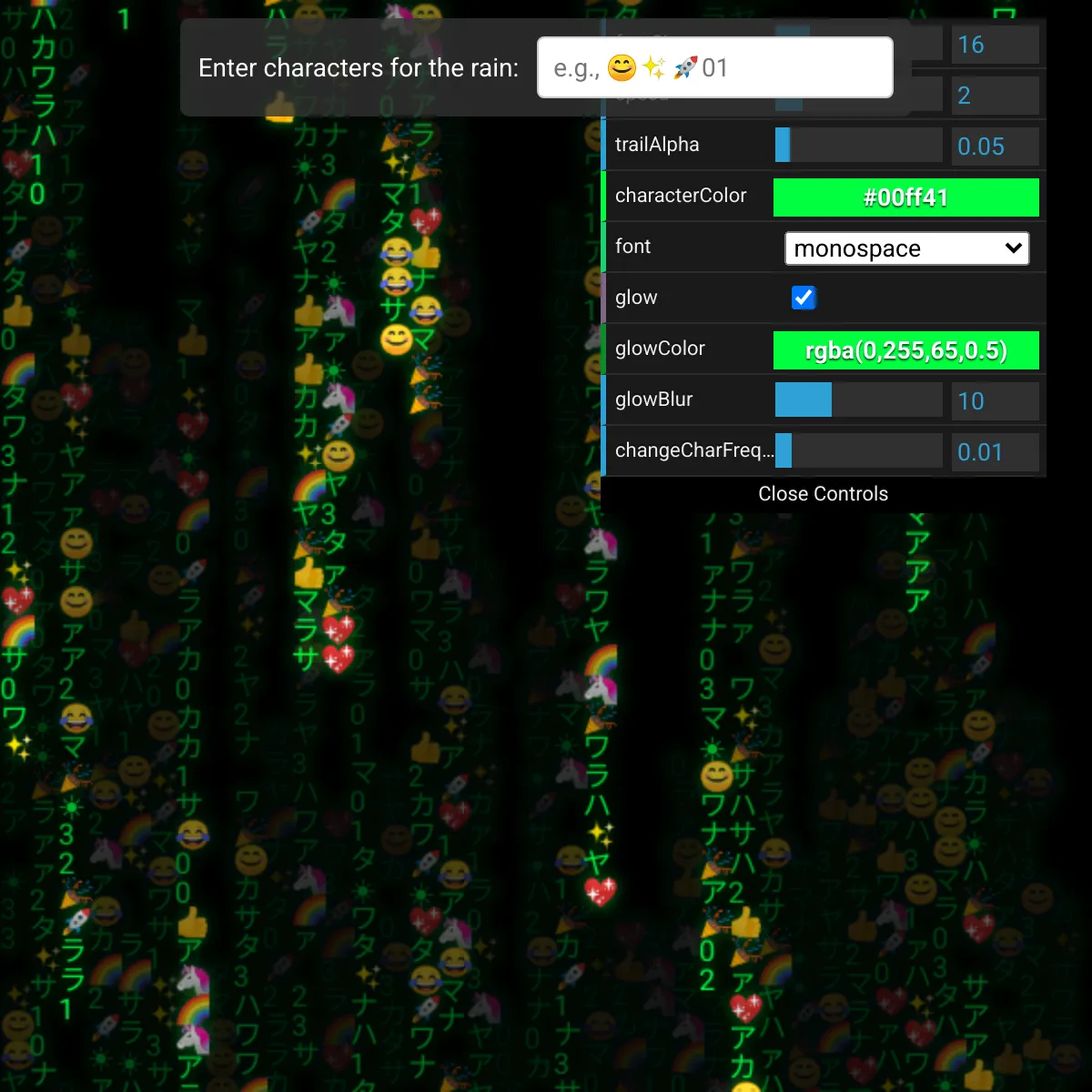Click the fontSize value field showing 16
The width and height of the screenshot is (1092, 1092).
[996, 45]
